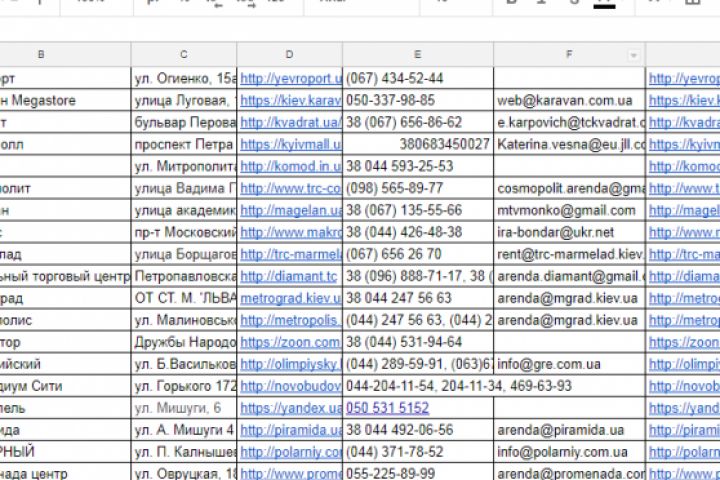Open the metropolis link in column D

tap(291, 320)
